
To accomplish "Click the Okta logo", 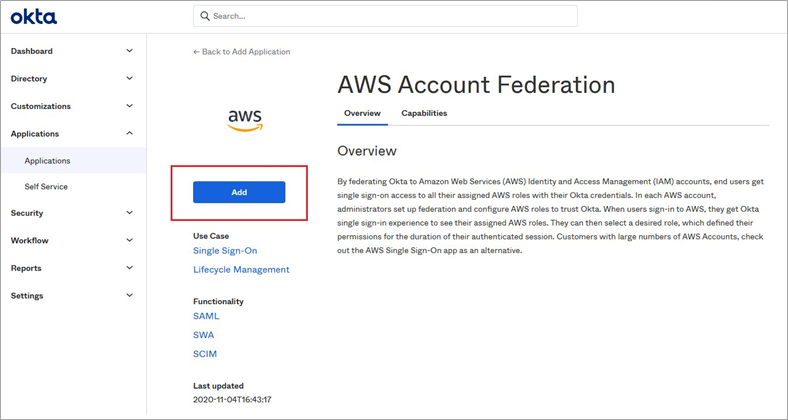I will [x=34, y=17].
